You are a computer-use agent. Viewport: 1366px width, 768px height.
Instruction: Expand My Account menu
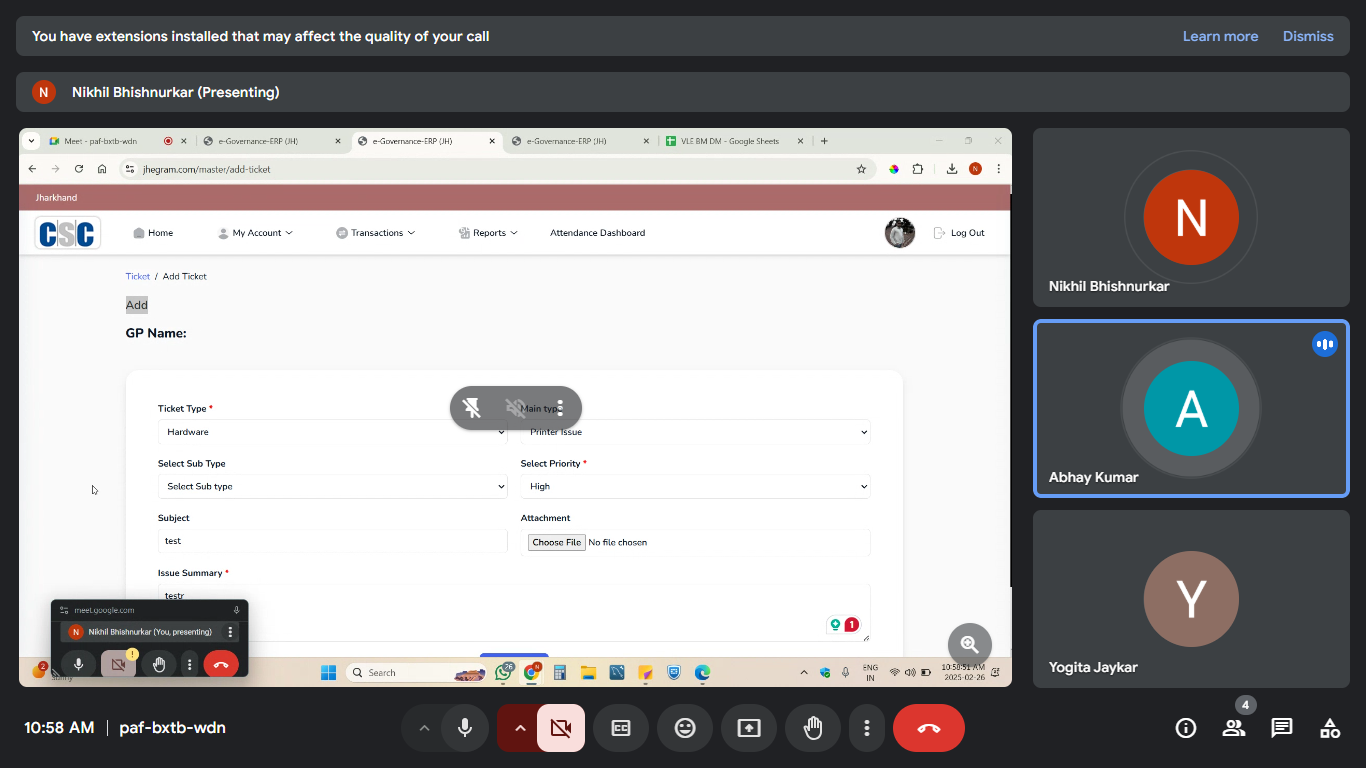[x=255, y=233]
